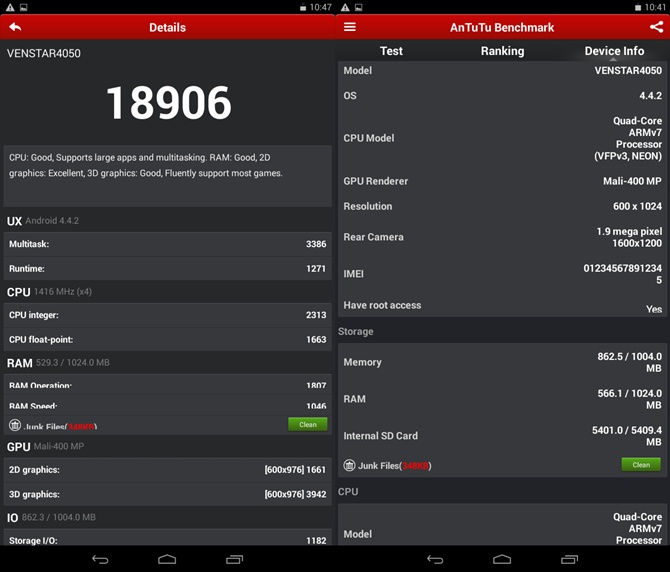The height and width of the screenshot is (572, 670).
Task: Tap the Rear Camera row
Action: [x=502, y=237]
